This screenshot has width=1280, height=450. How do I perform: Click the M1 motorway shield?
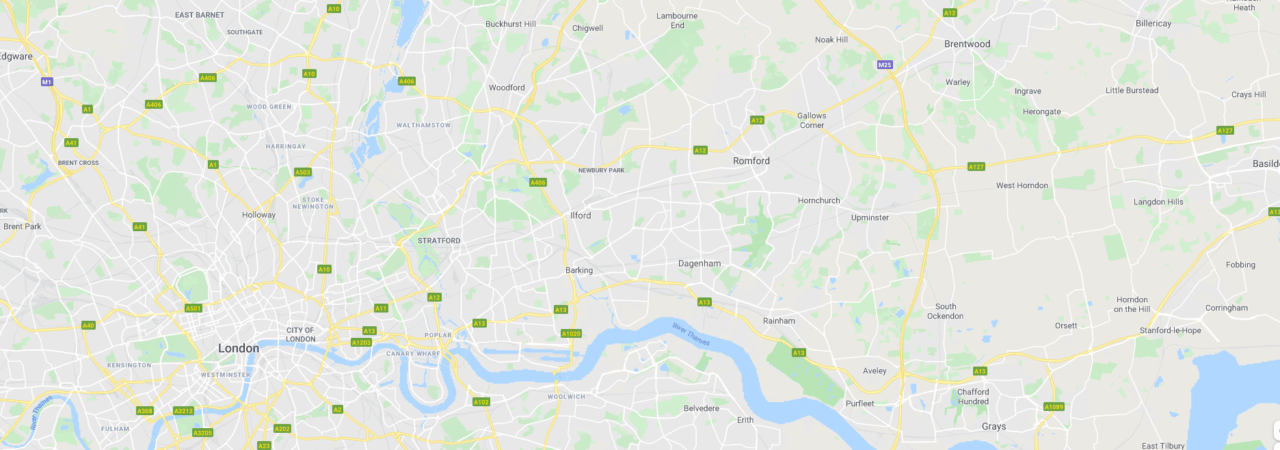coord(46,82)
